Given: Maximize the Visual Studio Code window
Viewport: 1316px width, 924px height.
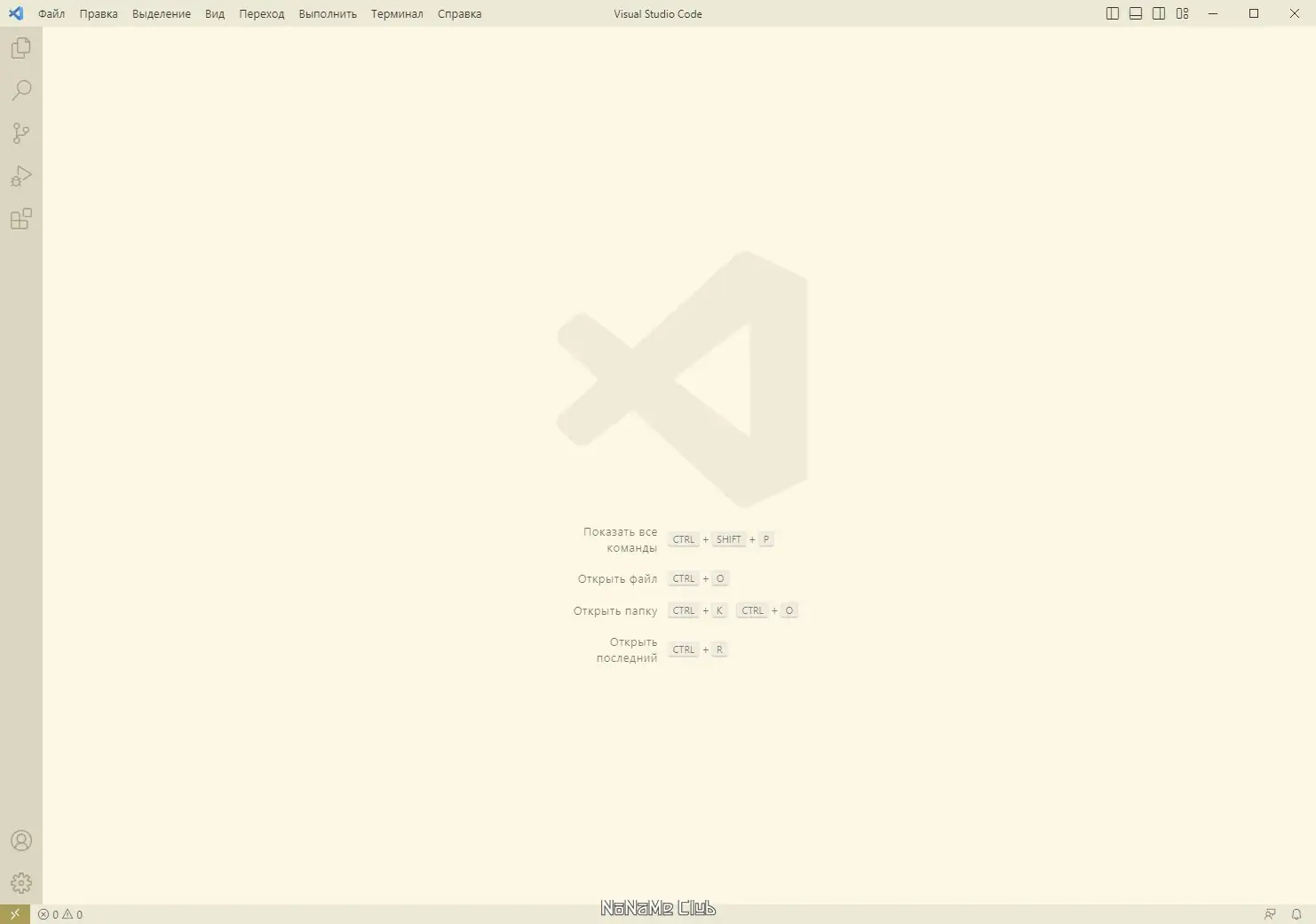Looking at the screenshot, I should click(x=1254, y=13).
